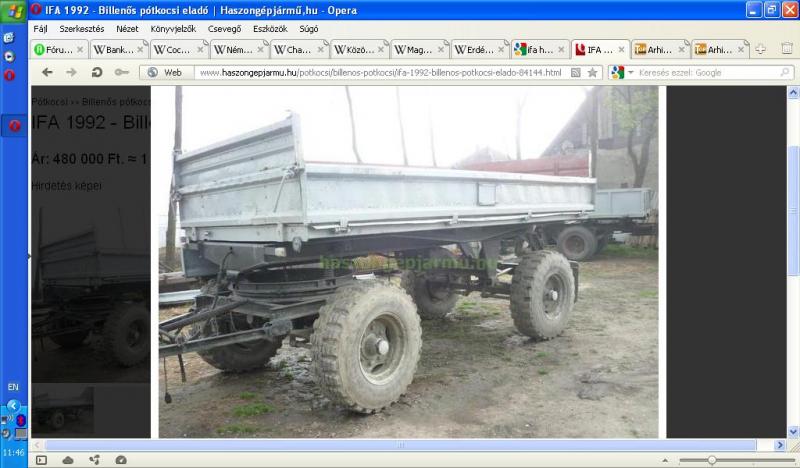Click the enlarged IFA trailer photo
The width and height of the screenshot is (800, 468).
408,262
